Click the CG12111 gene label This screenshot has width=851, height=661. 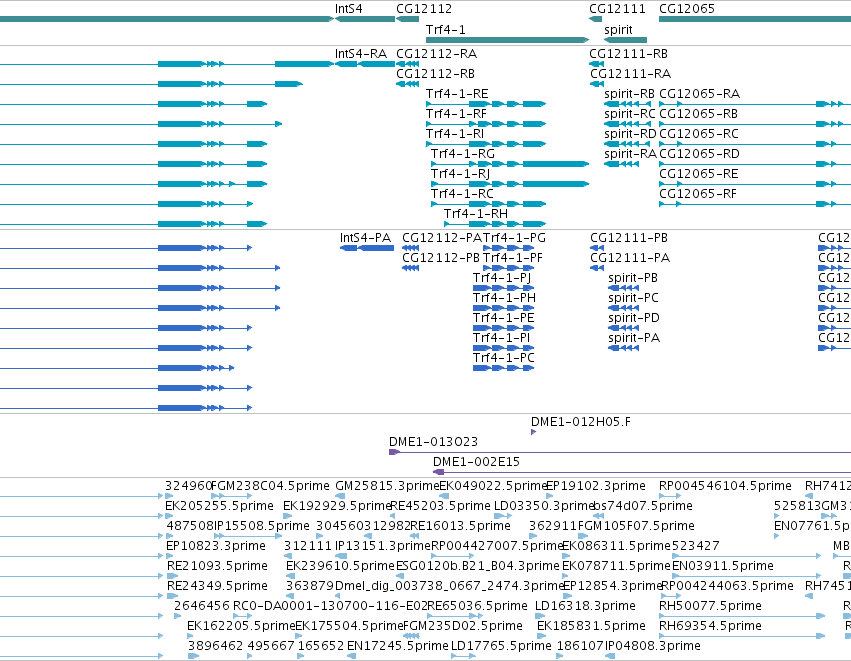pyautogui.click(x=618, y=9)
